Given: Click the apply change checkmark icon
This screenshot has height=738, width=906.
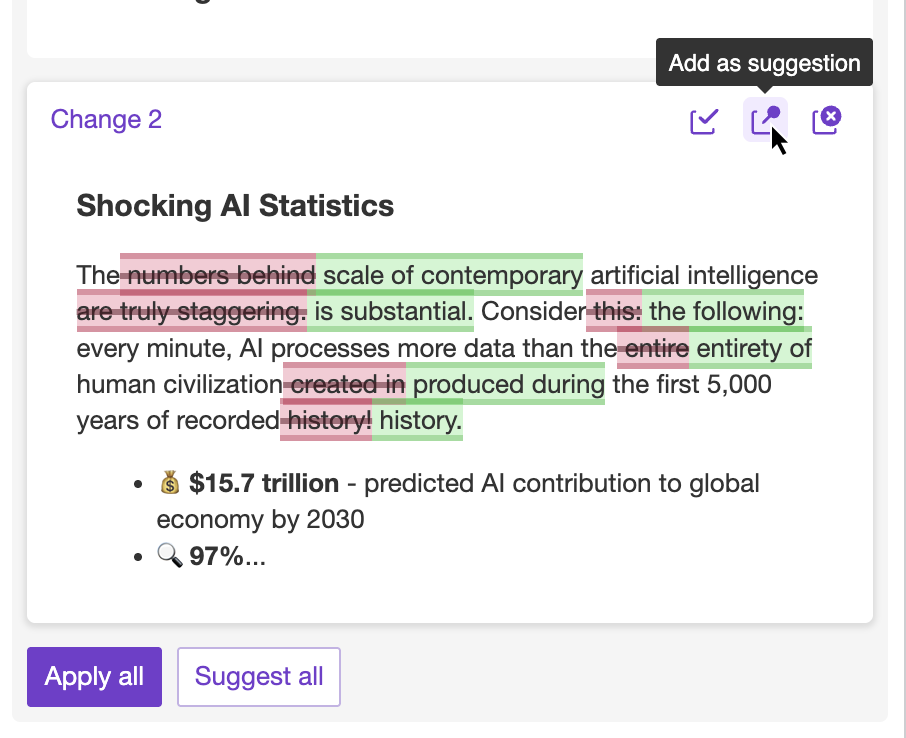Looking at the screenshot, I should tap(704, 121).
